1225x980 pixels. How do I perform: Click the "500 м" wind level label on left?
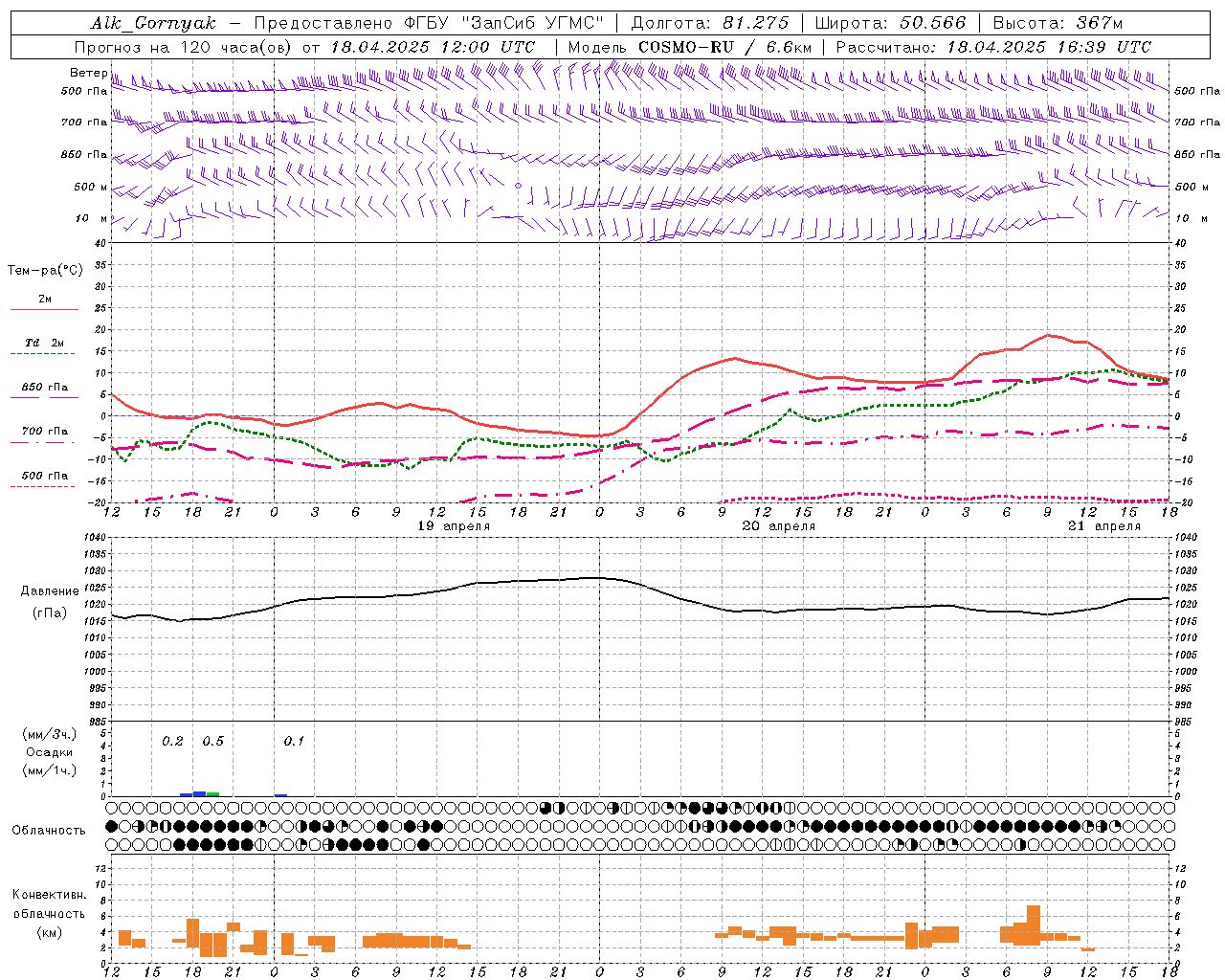pos(91,187)
